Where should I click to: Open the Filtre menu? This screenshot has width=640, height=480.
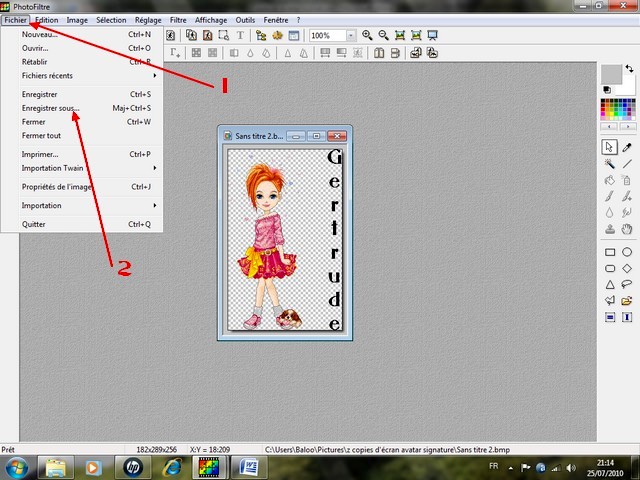click(178, 20)
